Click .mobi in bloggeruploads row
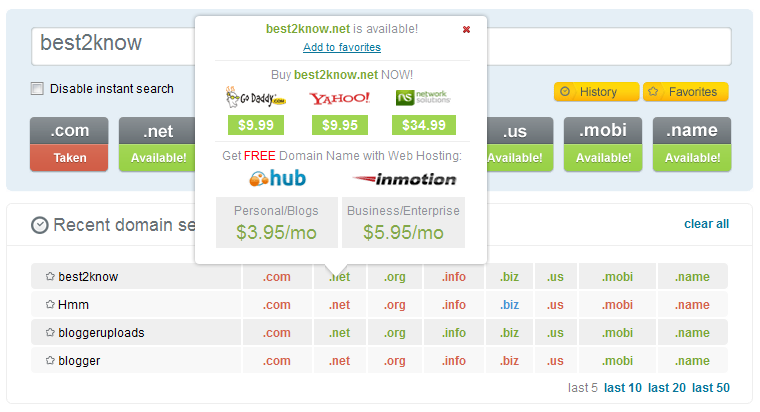Screen dimensions: 760x412 coord(618,333)
